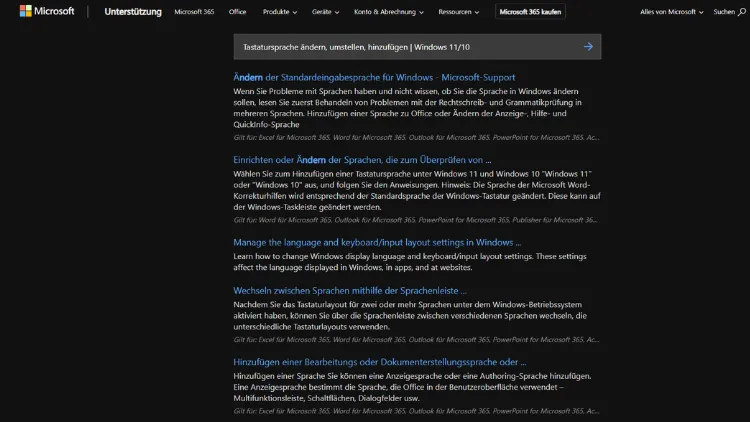Click the Microsoft logo icon
750x422 pixels.
pos(25,11)
